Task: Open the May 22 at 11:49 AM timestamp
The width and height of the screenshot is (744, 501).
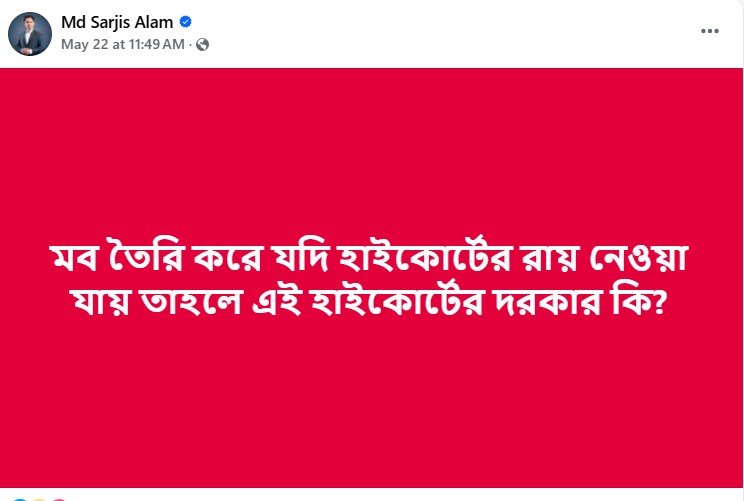Action: [x=122, y=45]
